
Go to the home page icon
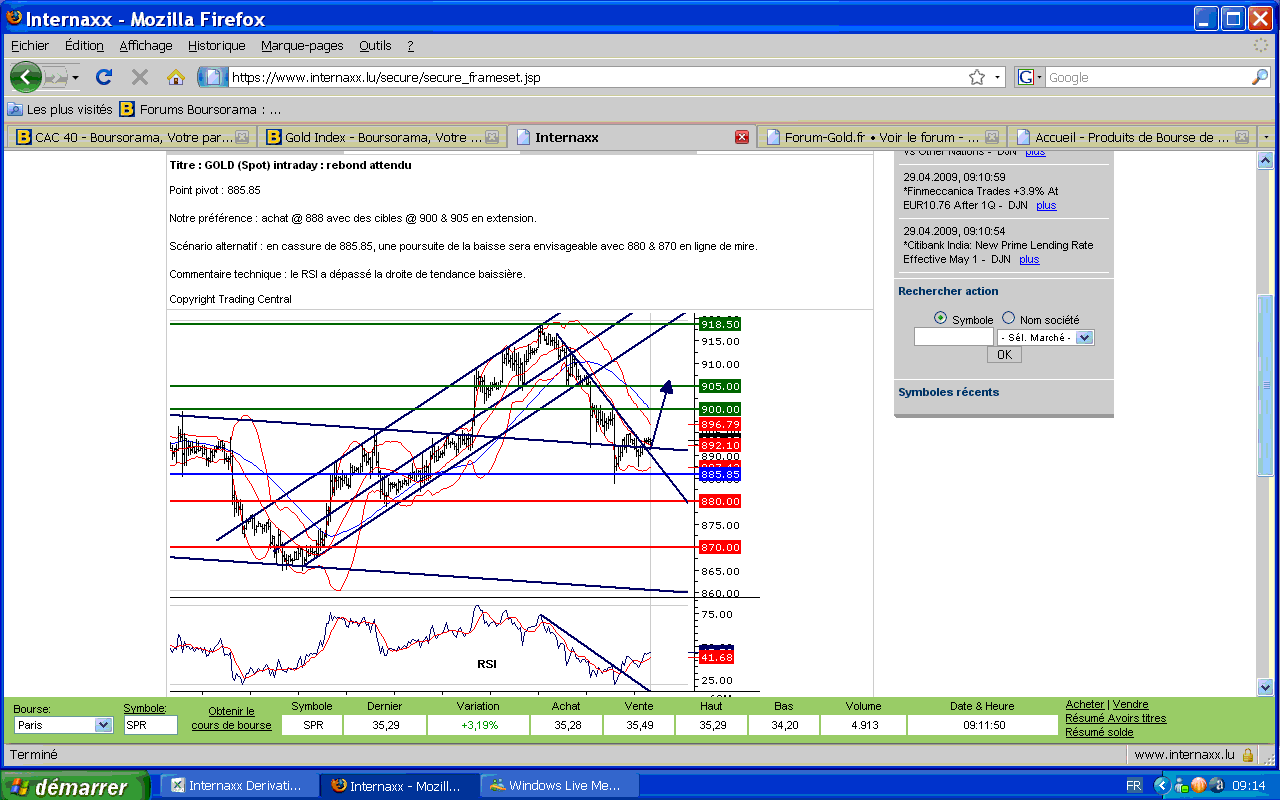coord(176,77)
